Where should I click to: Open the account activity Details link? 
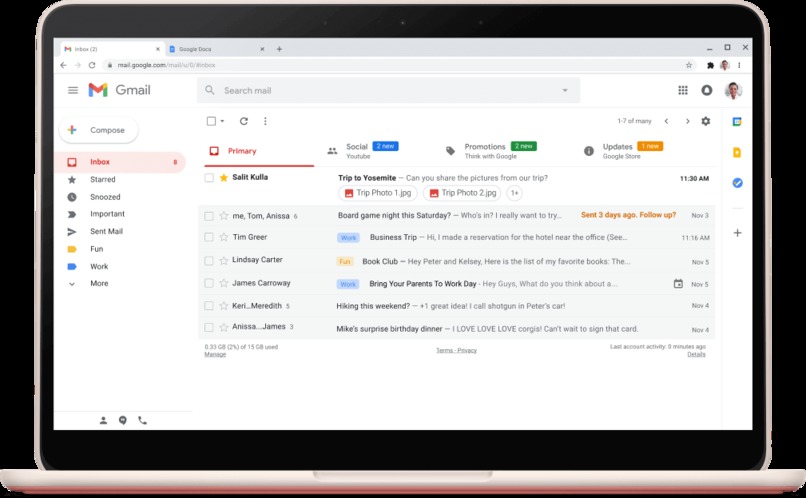696,354
